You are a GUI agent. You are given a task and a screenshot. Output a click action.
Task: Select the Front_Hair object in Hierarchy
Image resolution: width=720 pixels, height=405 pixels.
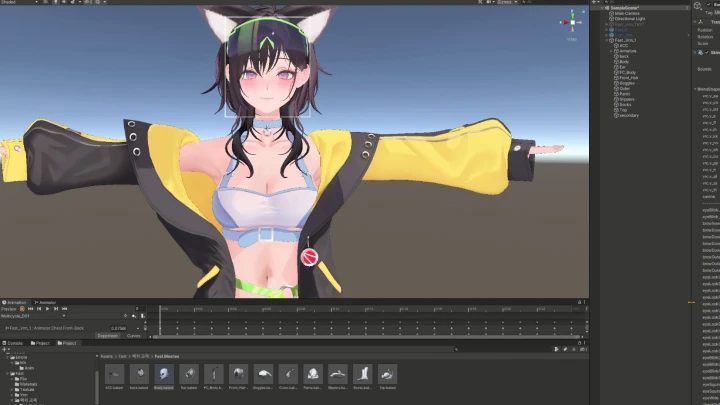(x=629, y=78)
